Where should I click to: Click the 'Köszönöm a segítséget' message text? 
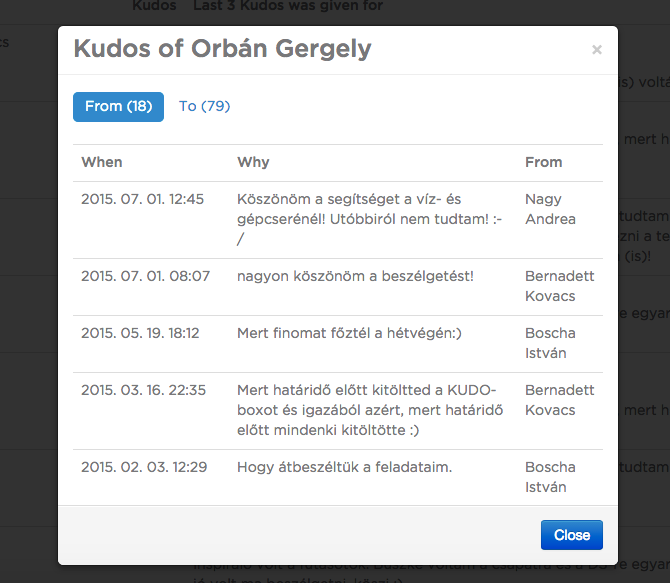370,219
